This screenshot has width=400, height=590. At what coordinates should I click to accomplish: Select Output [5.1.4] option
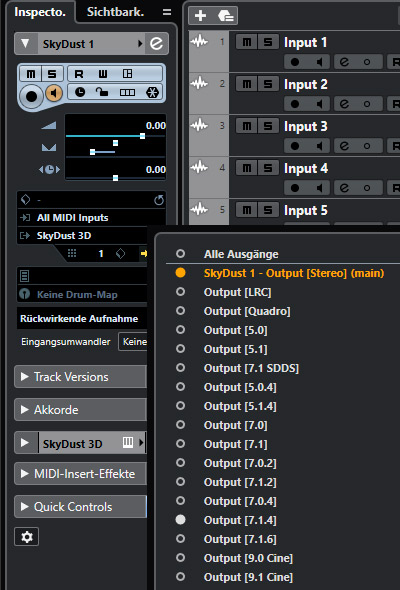click(x=240, y=406)
